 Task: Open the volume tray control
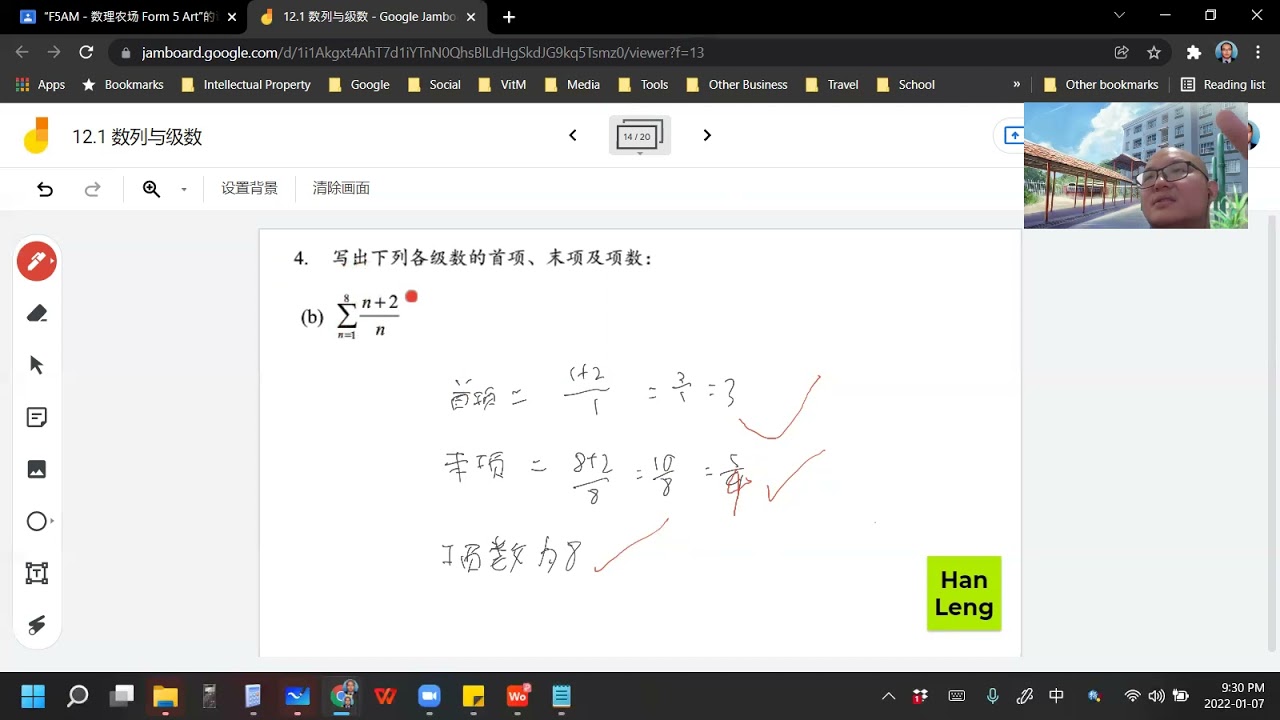coord(1157,696)
